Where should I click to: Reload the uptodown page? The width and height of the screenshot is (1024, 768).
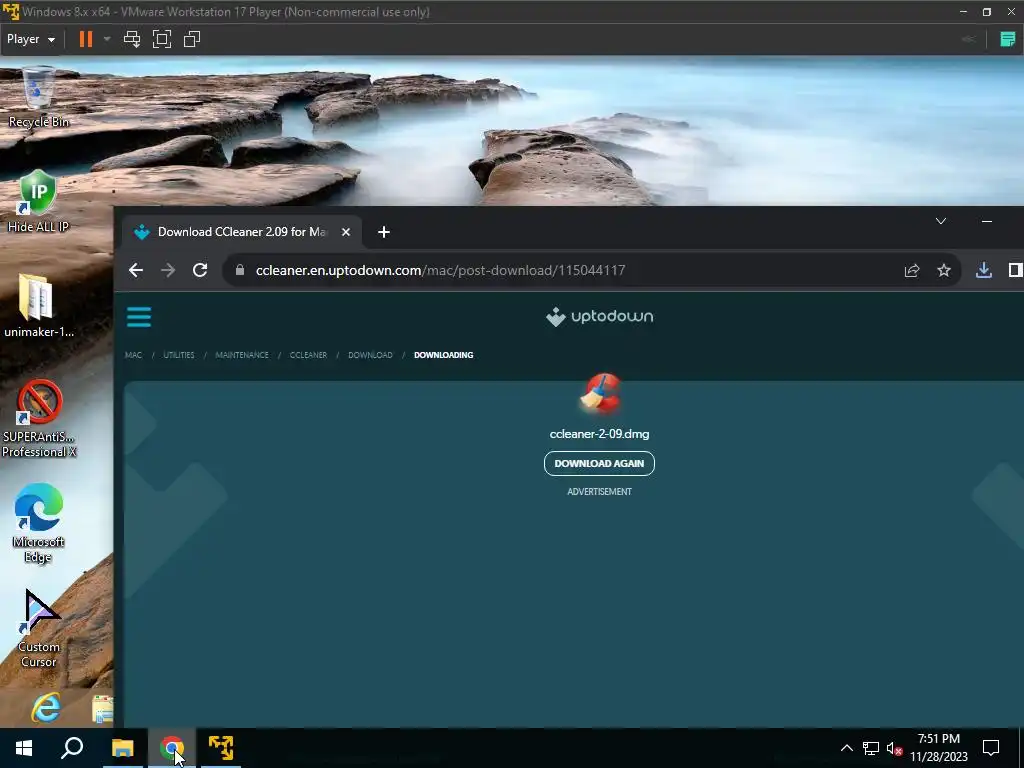tap(200, 270)
